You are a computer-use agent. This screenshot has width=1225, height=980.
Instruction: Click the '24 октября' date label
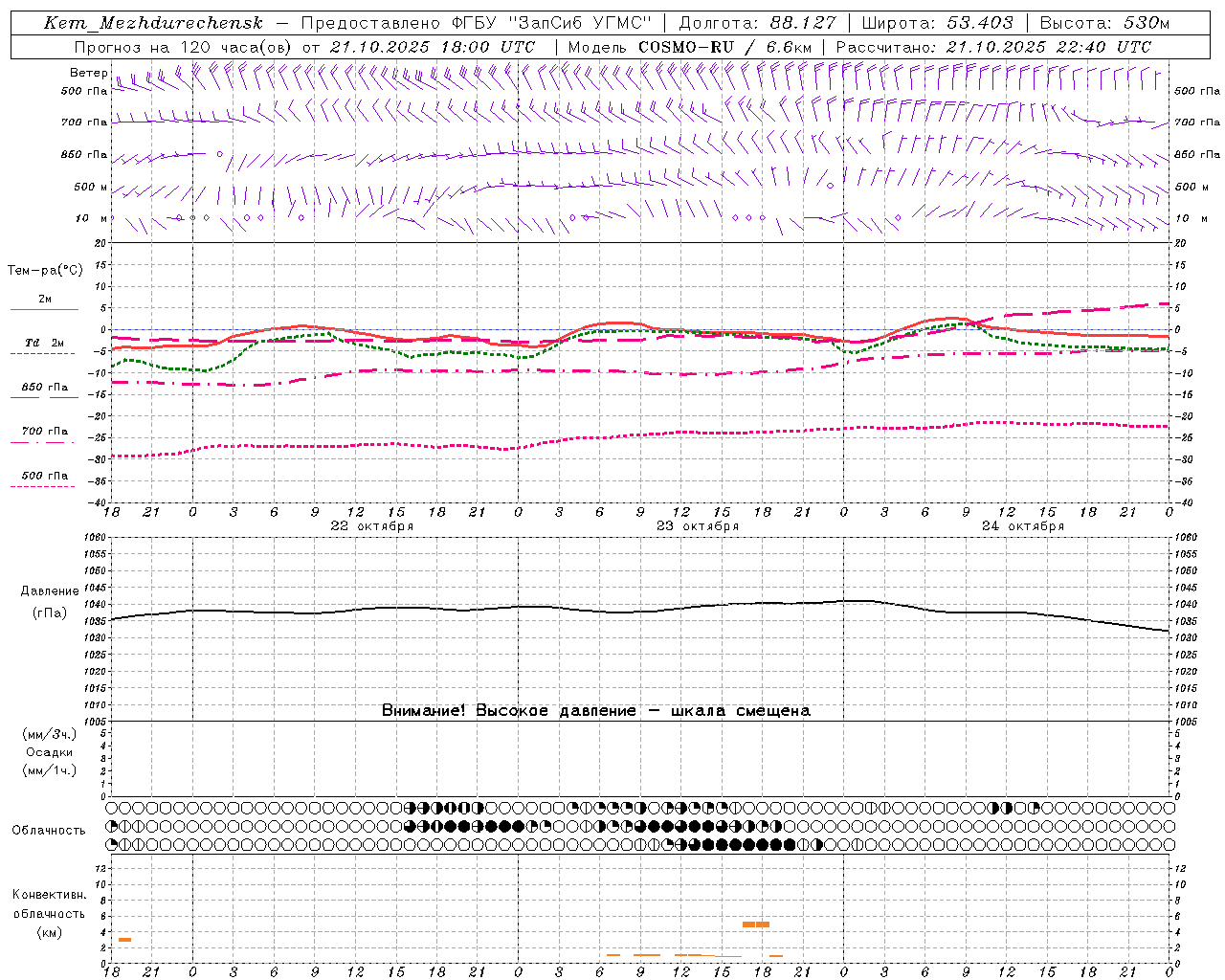click(x=1023, y=526)
